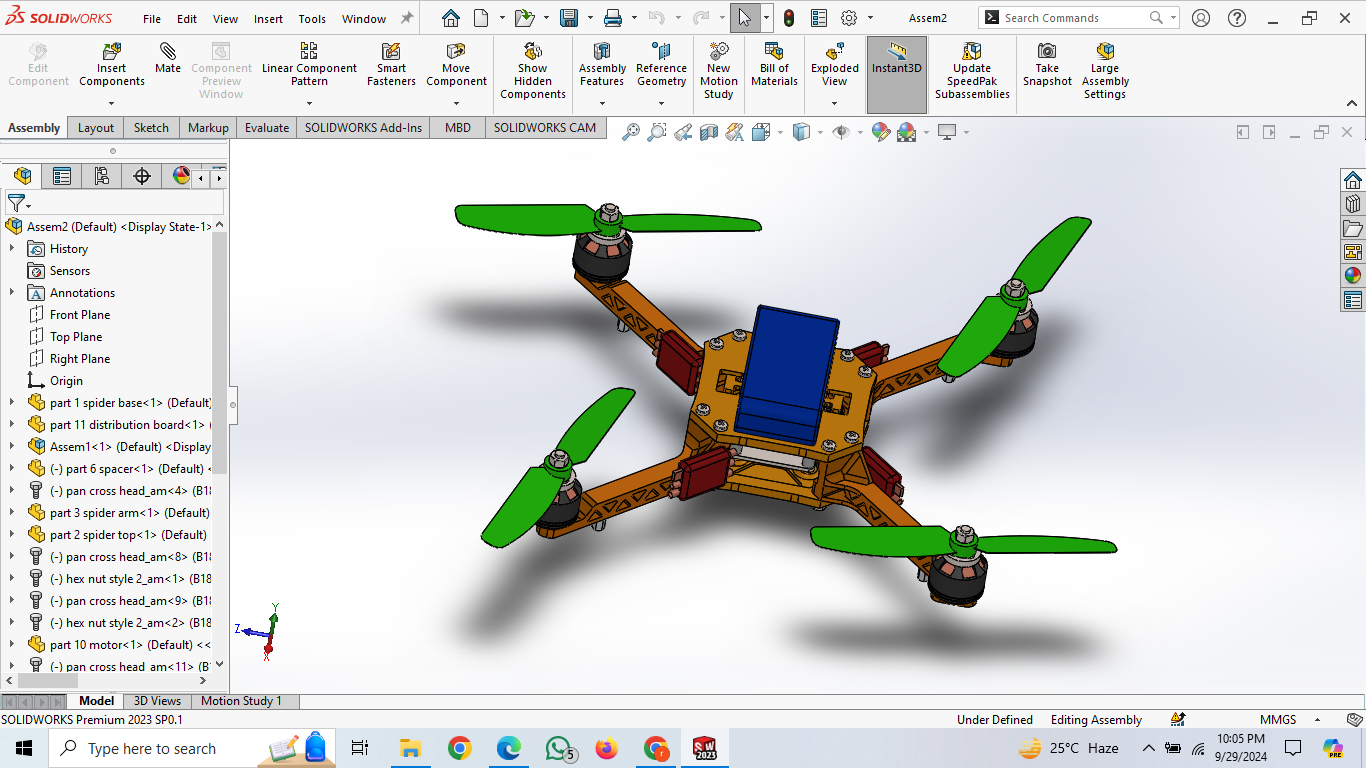Click the Insert Components icon
The height and width of the screenshot is (768, 1366).
coord(112,51)
